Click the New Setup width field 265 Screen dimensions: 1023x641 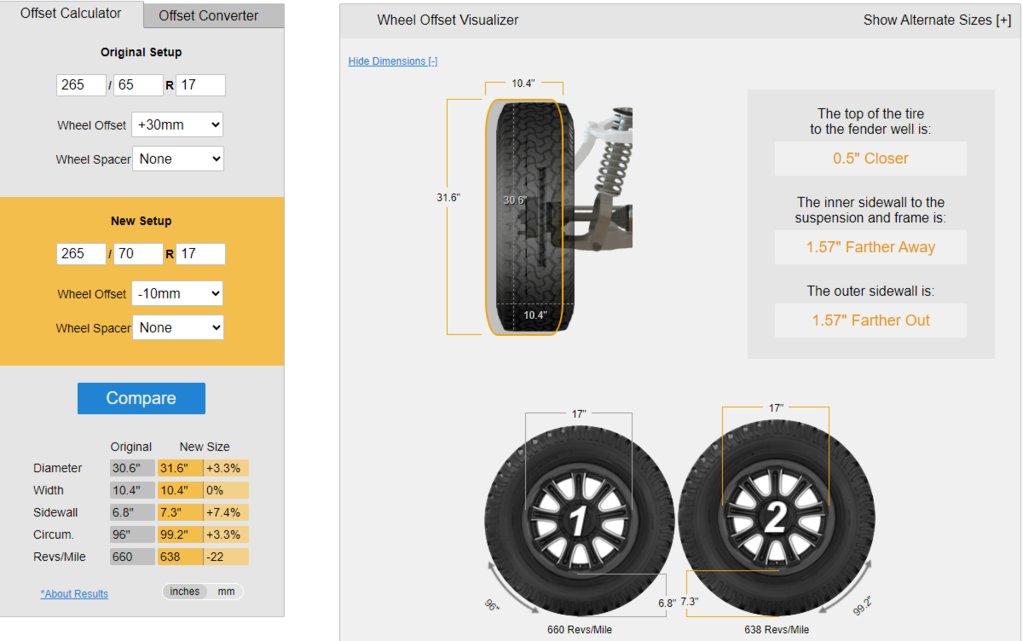click(81, 254)
